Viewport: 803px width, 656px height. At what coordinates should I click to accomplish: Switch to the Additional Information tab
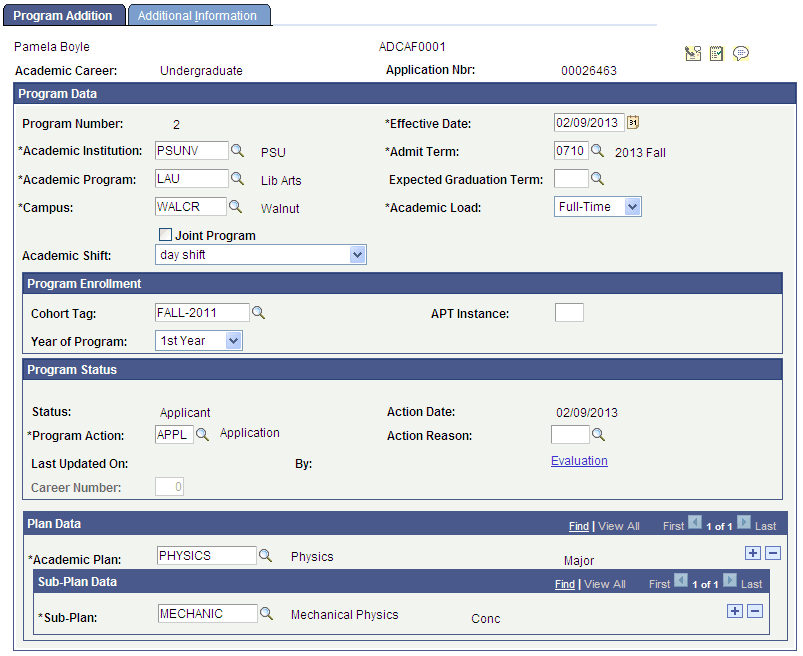pos(198,15)
